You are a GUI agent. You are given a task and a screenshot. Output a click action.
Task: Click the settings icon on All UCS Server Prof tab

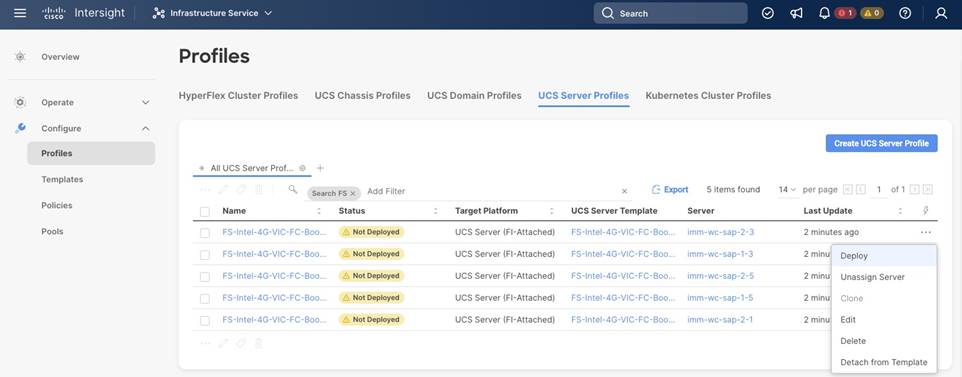click(302, 168)
